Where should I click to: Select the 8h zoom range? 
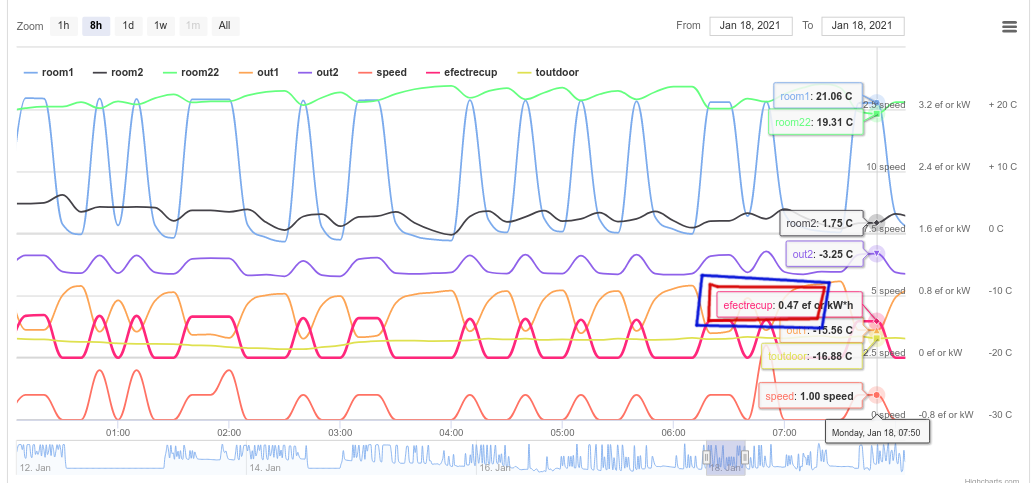(96, 26)
